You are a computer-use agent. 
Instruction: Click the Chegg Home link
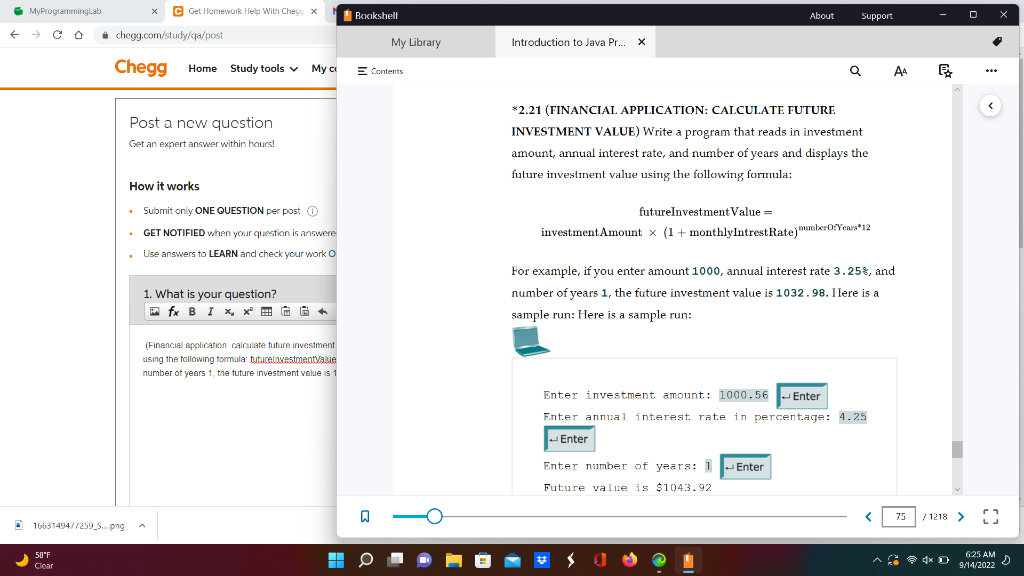[x=203, y=69]
